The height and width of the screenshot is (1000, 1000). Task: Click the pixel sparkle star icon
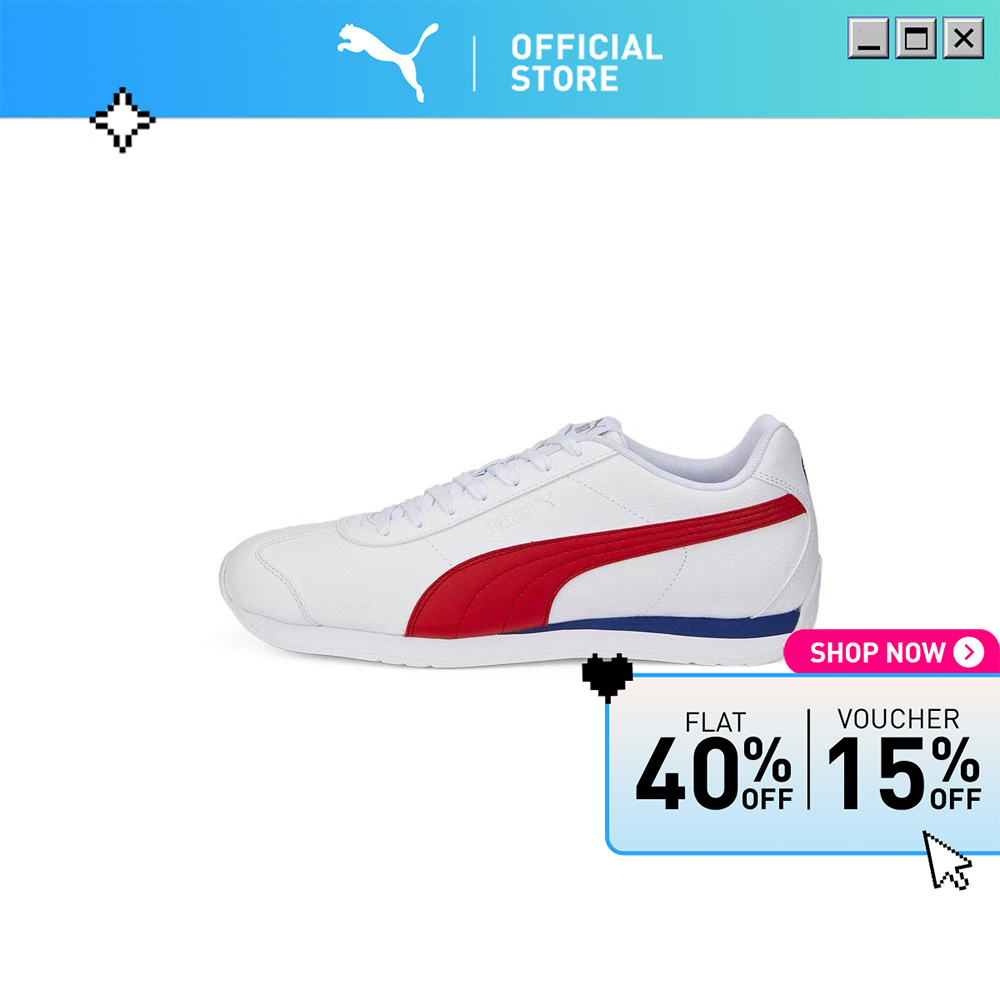click(x=122, y=120)
